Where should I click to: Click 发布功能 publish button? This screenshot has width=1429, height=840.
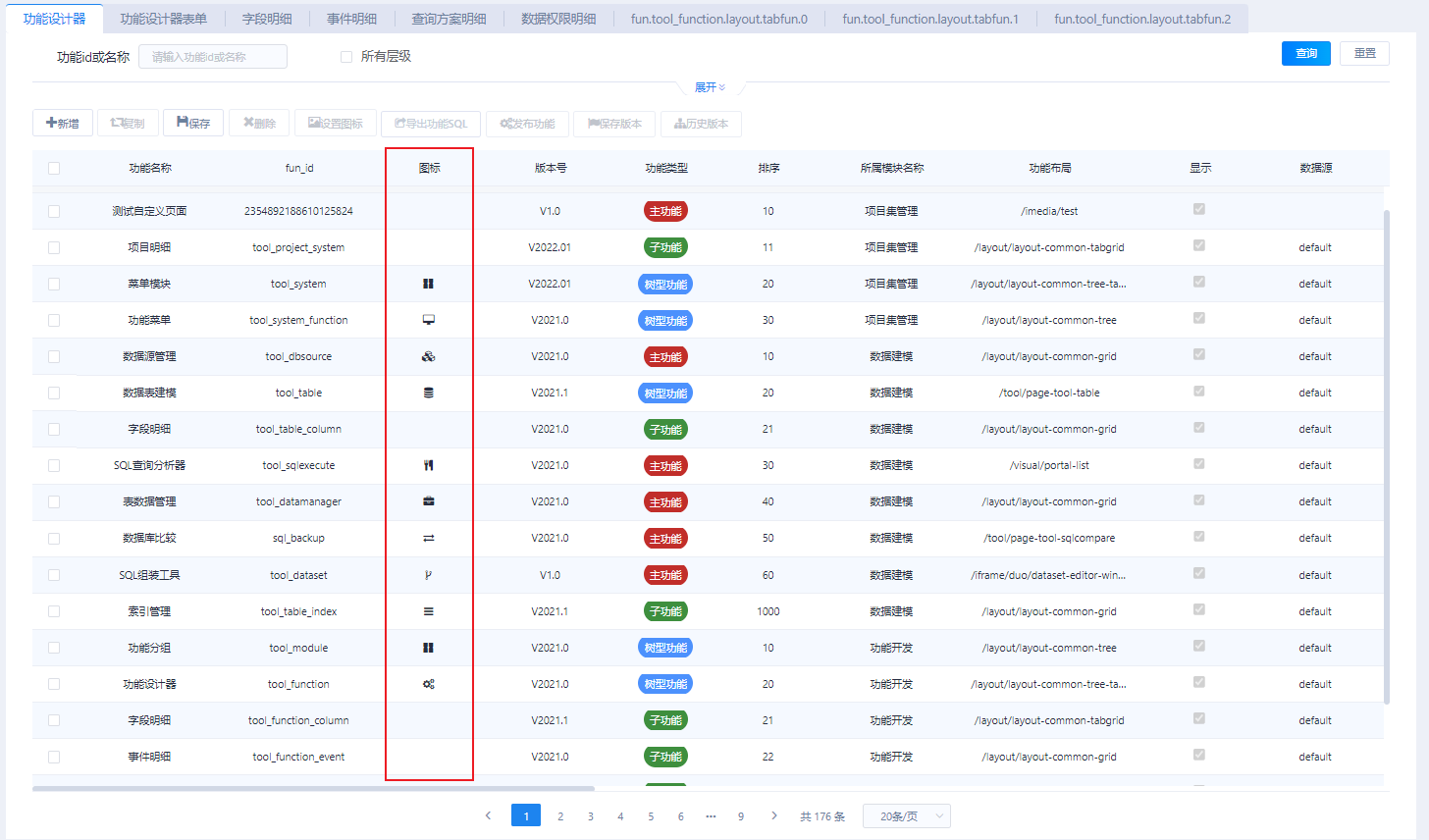coord(527,123)
